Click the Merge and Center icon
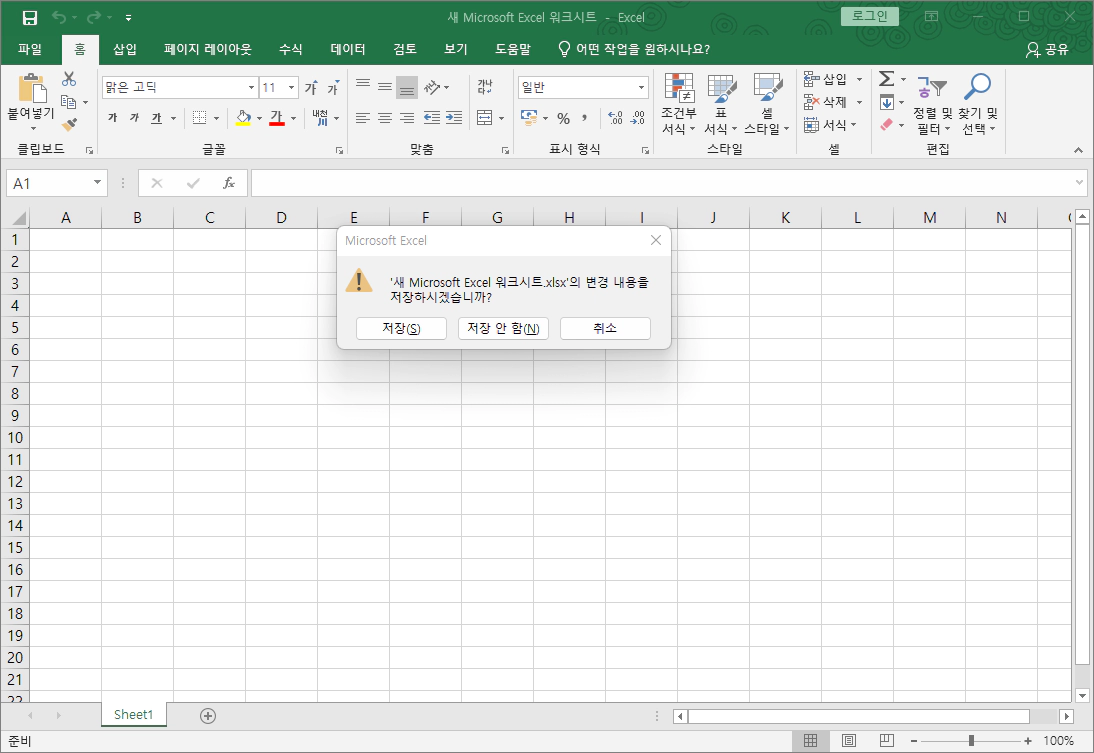Viewport: 1094px width, 753px height. (485, 118)
